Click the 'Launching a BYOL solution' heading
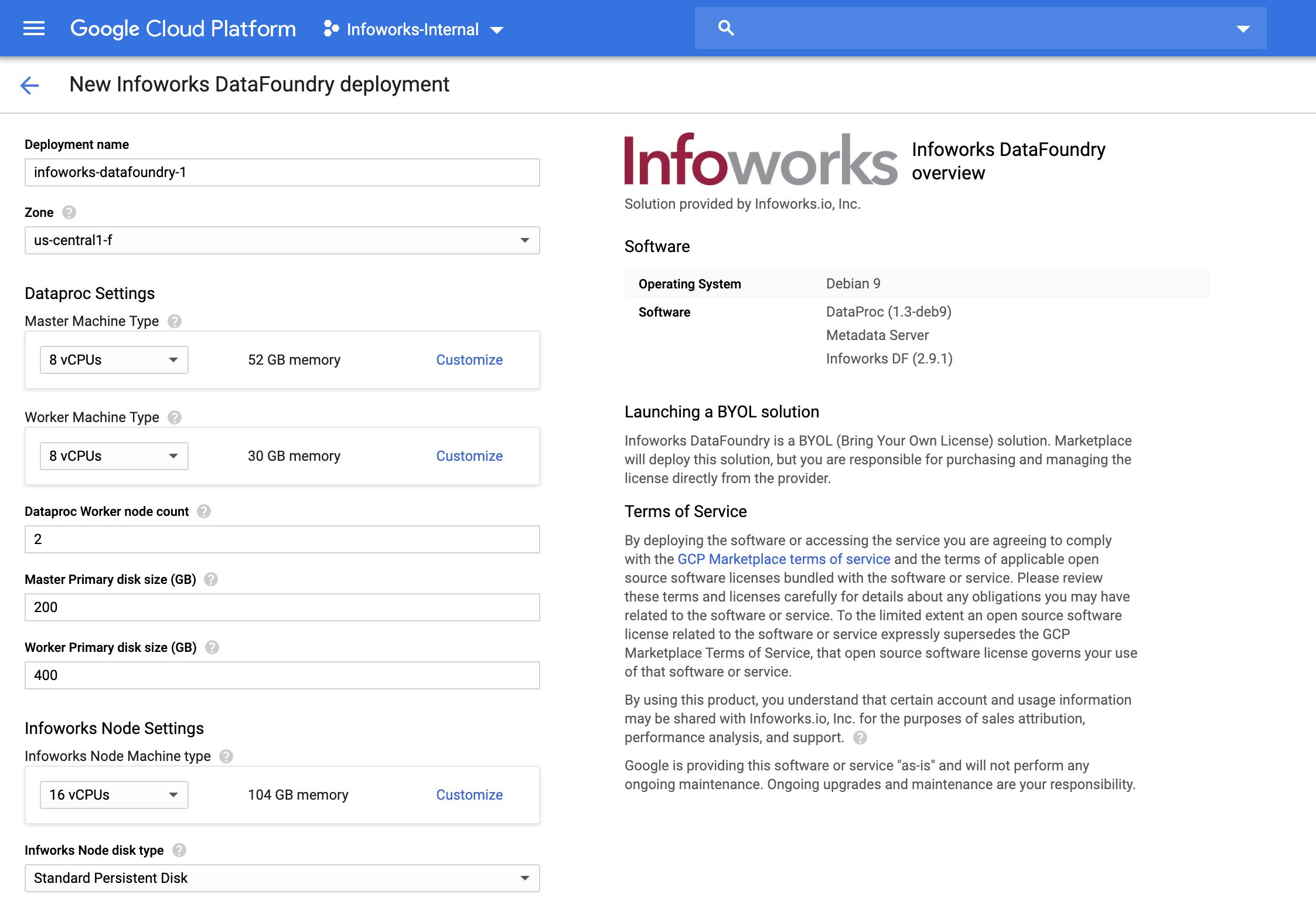 pos(722,412)
